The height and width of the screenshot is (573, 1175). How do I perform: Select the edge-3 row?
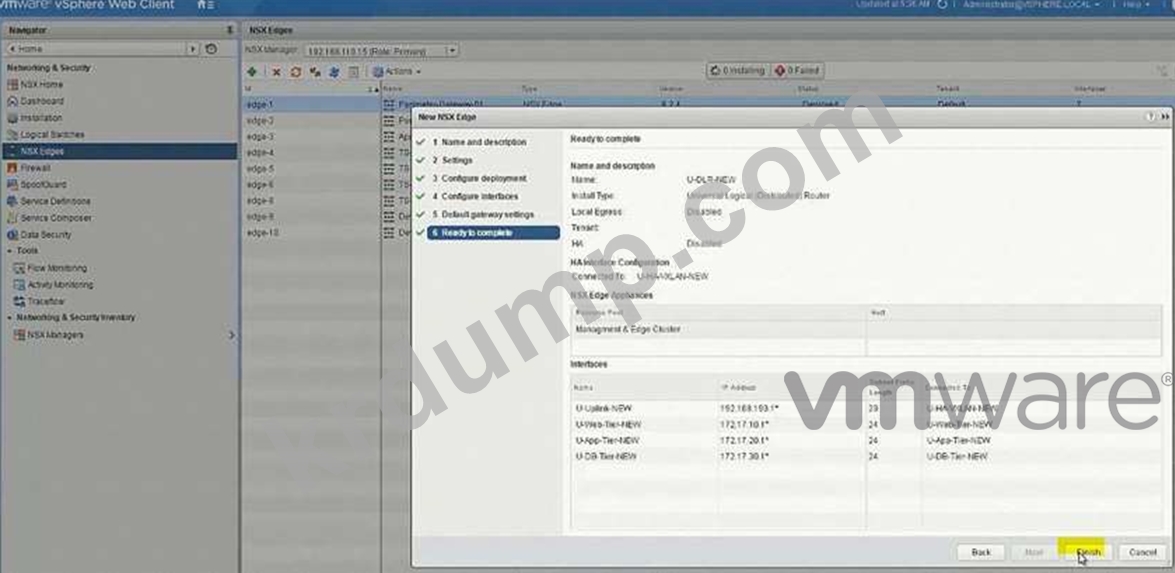pos(312,137)
